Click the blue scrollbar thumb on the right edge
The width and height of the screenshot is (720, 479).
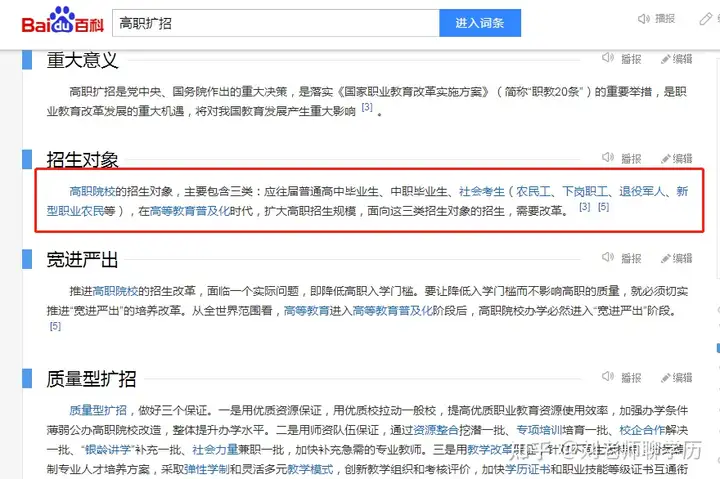(x=718, y=348)
